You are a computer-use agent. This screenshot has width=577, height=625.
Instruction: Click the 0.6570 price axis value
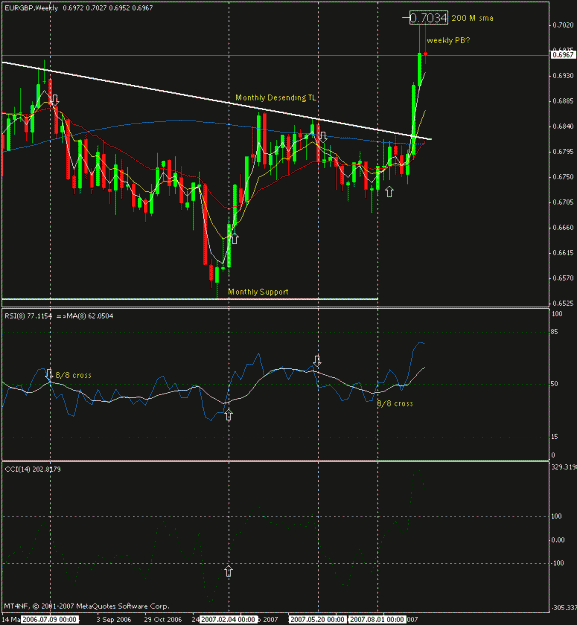[563, 278]
